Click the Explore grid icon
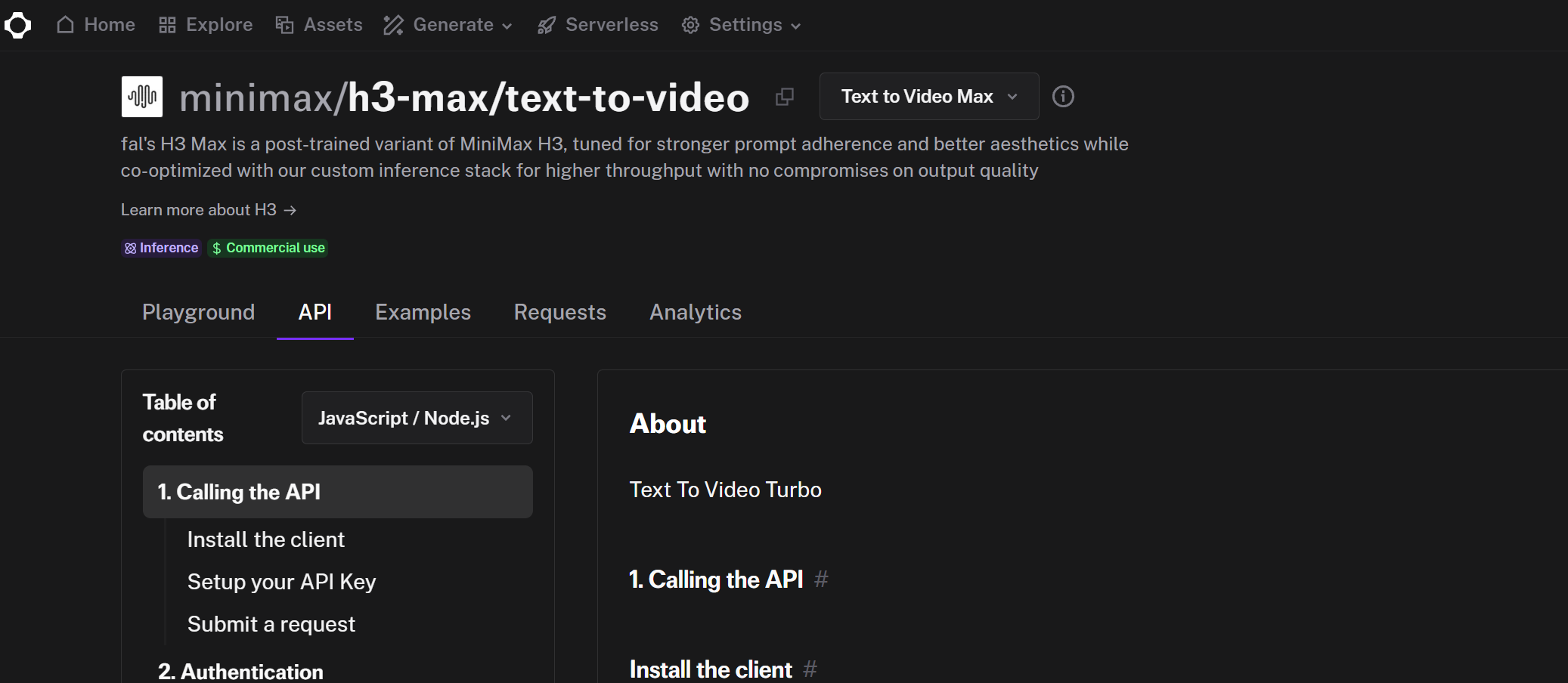The width and height of the screenshot is (1568, 683). click(x=167, y=25)
